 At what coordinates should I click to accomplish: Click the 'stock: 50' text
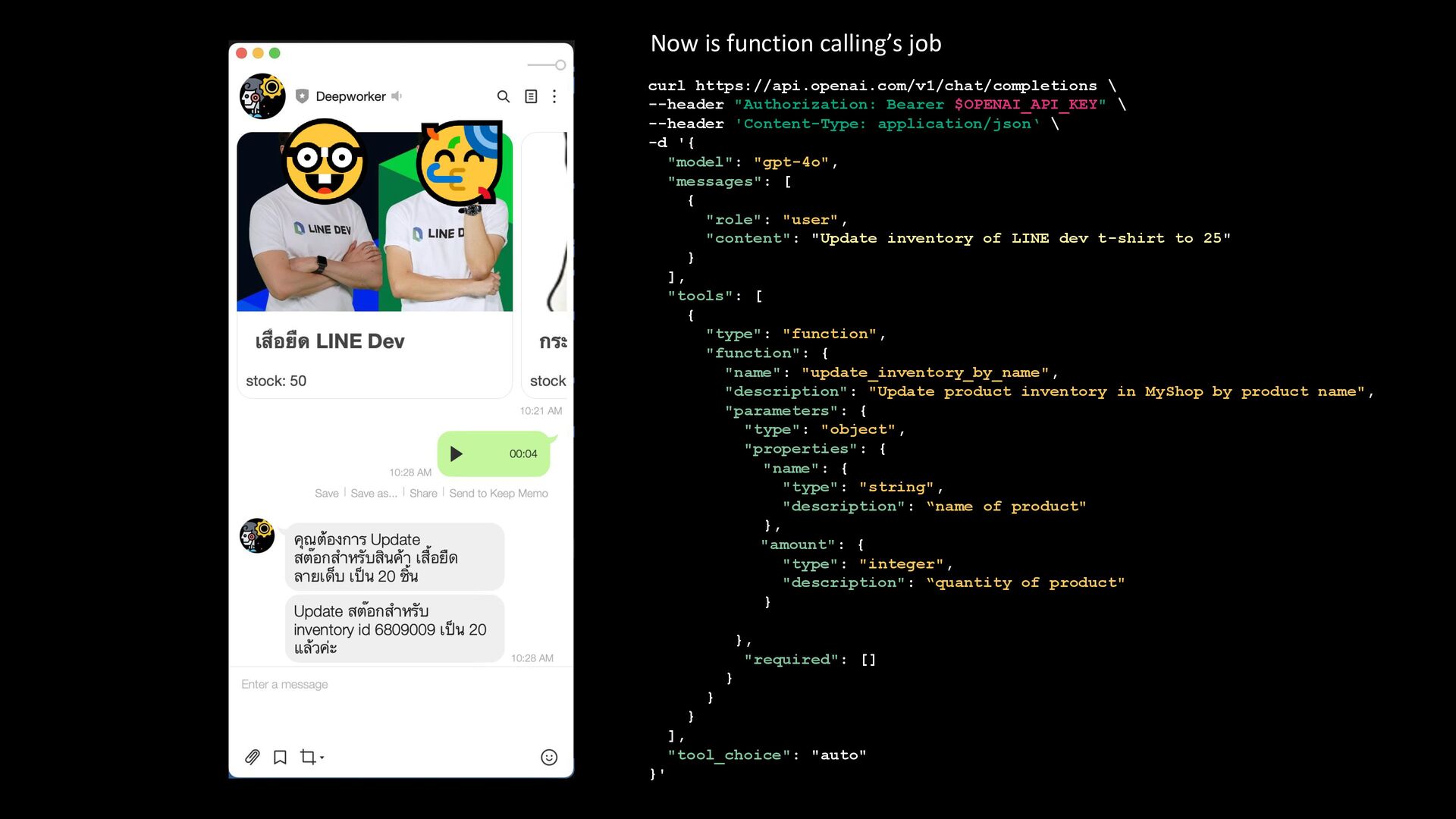[276, 381]
